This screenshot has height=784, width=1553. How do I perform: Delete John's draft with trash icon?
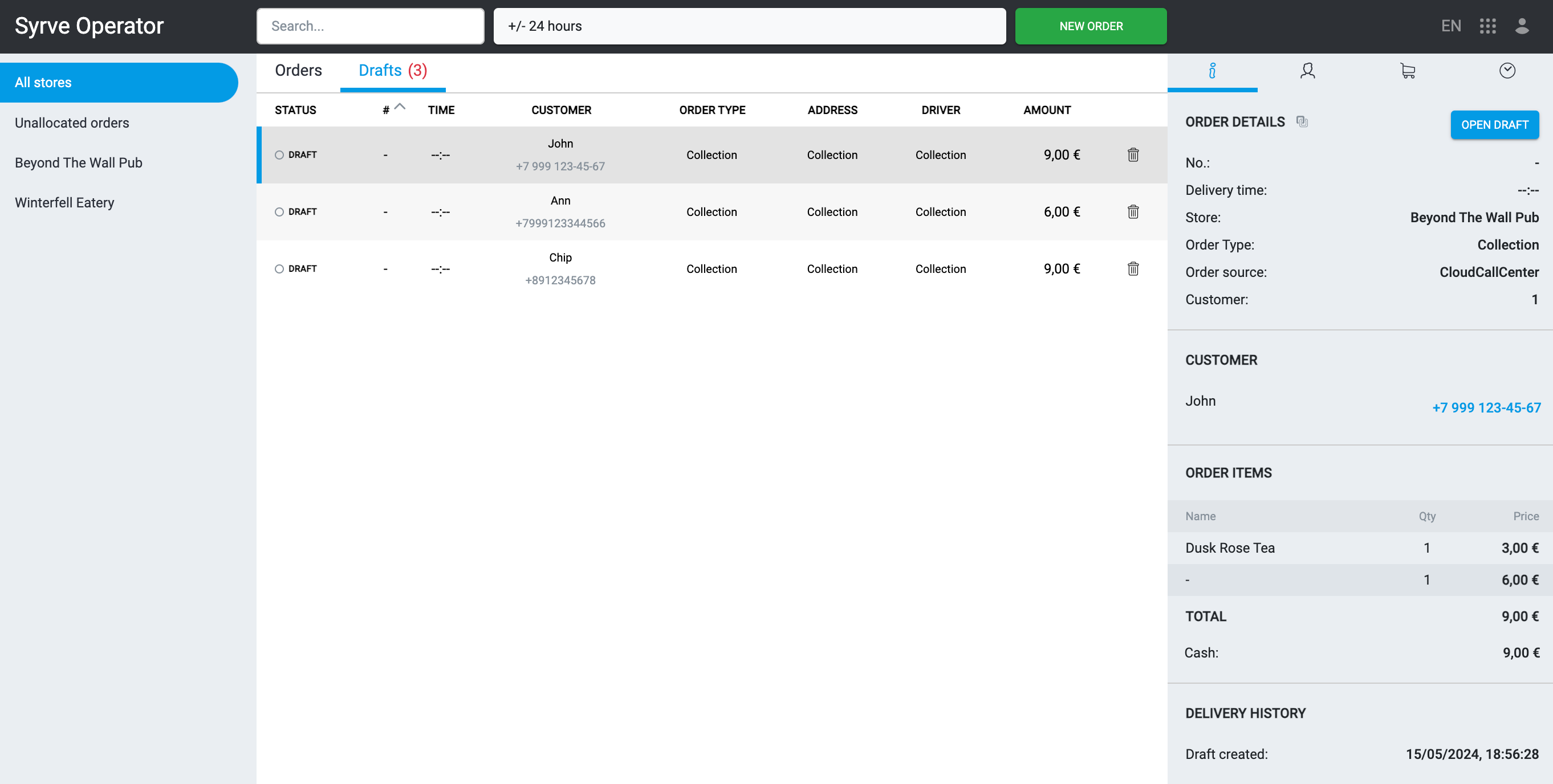1133,155
